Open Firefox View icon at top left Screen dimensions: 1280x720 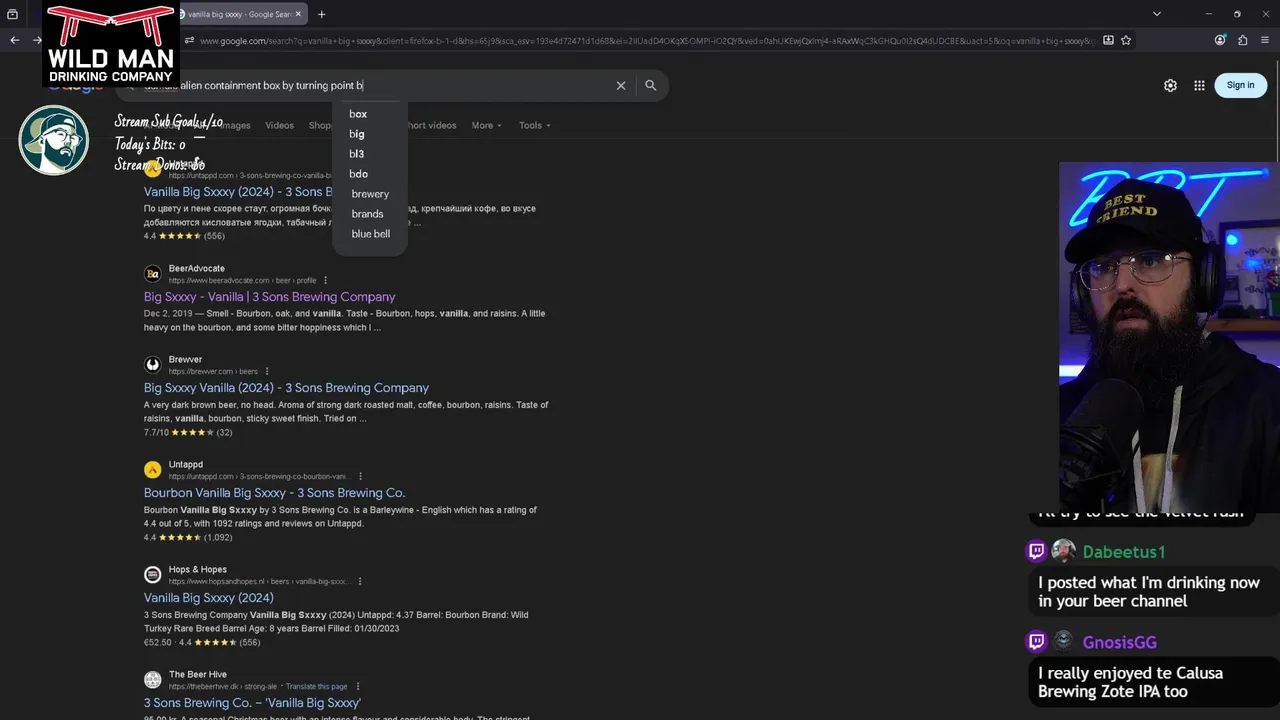12,14
